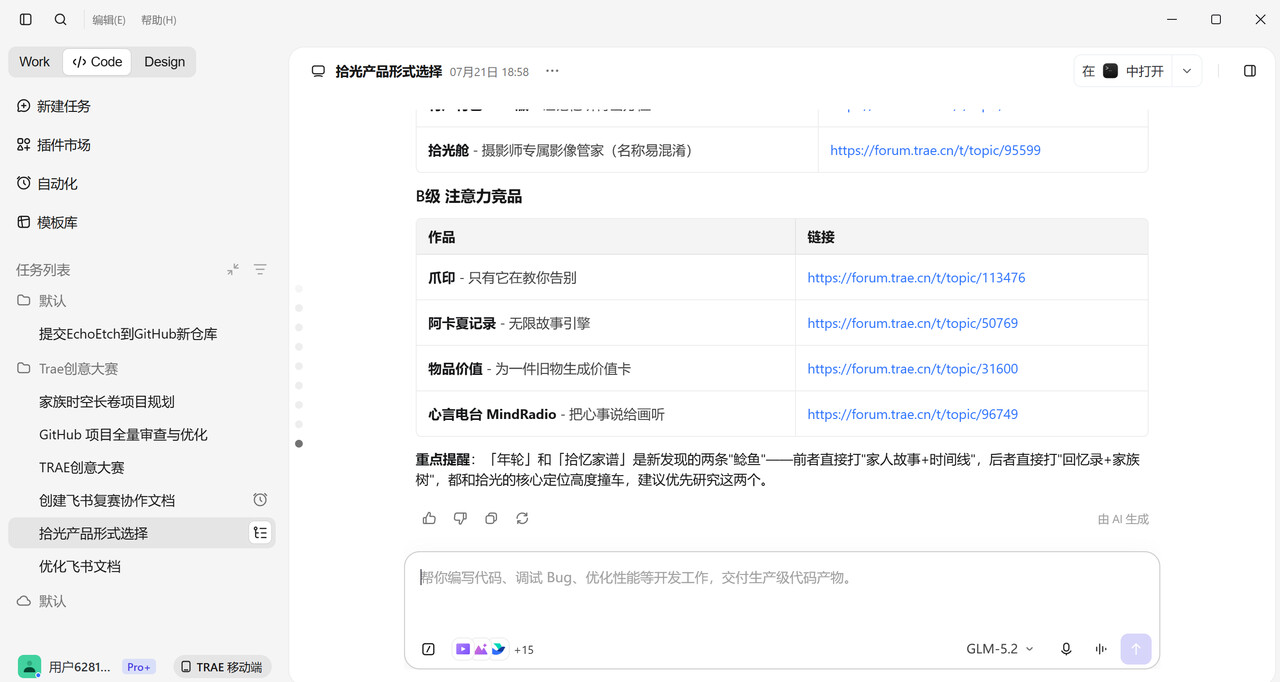The image size is (1280, 682).
Task: Open link forum.trae.cn/t/topic/50769
Action: (913, 323)
